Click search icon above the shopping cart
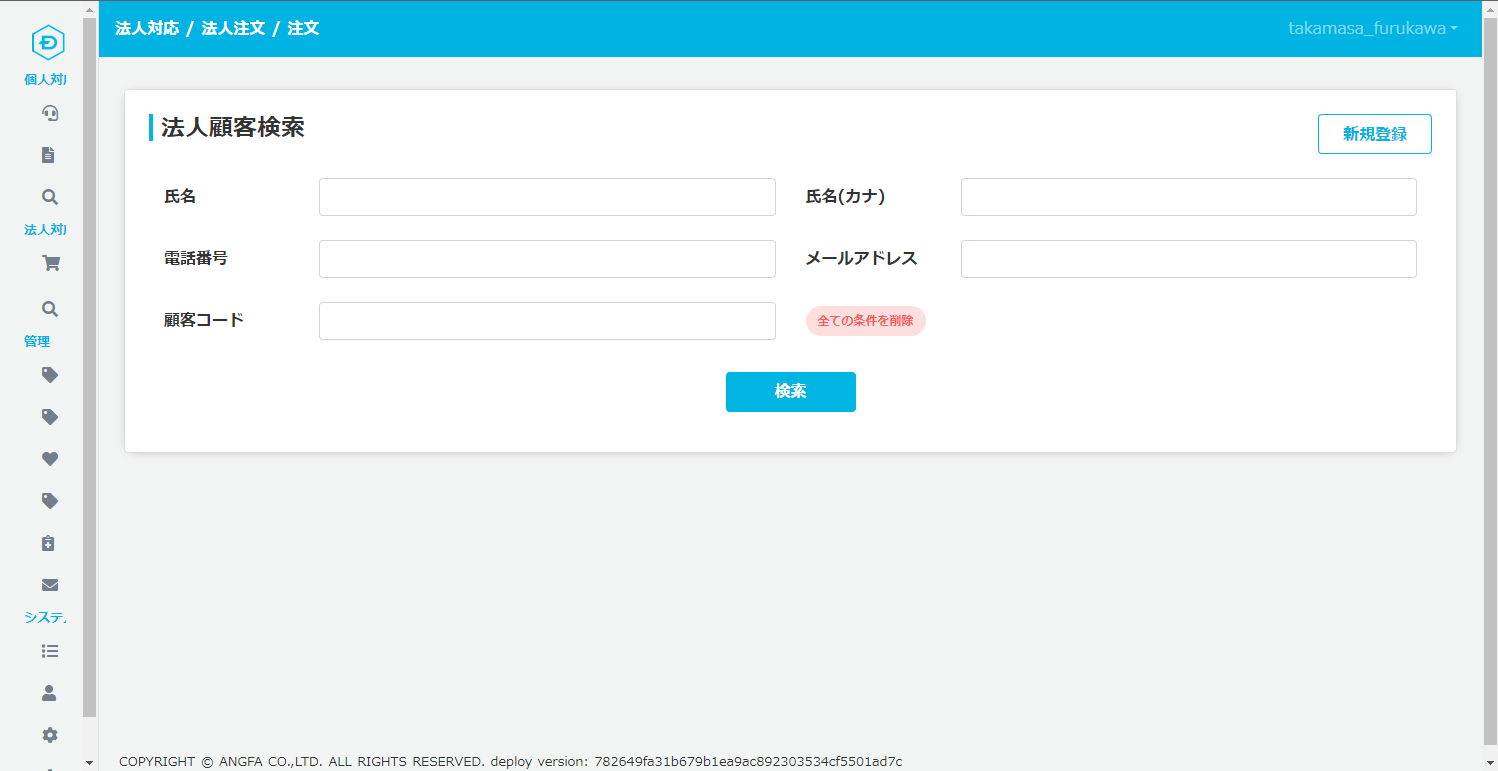This screenshot has height=771, width=1498. point(49,197)
